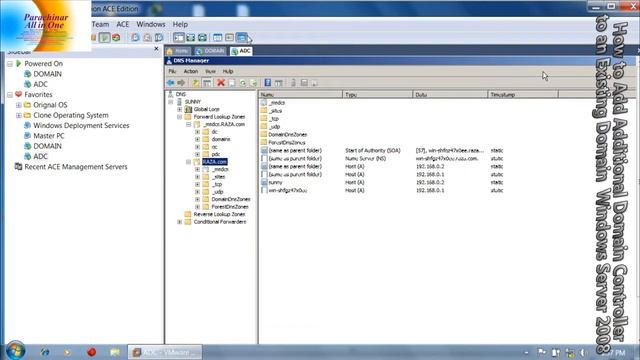Expand the Conditional Forwarders node
The image size is (640, 360).
tap(180, 222)
